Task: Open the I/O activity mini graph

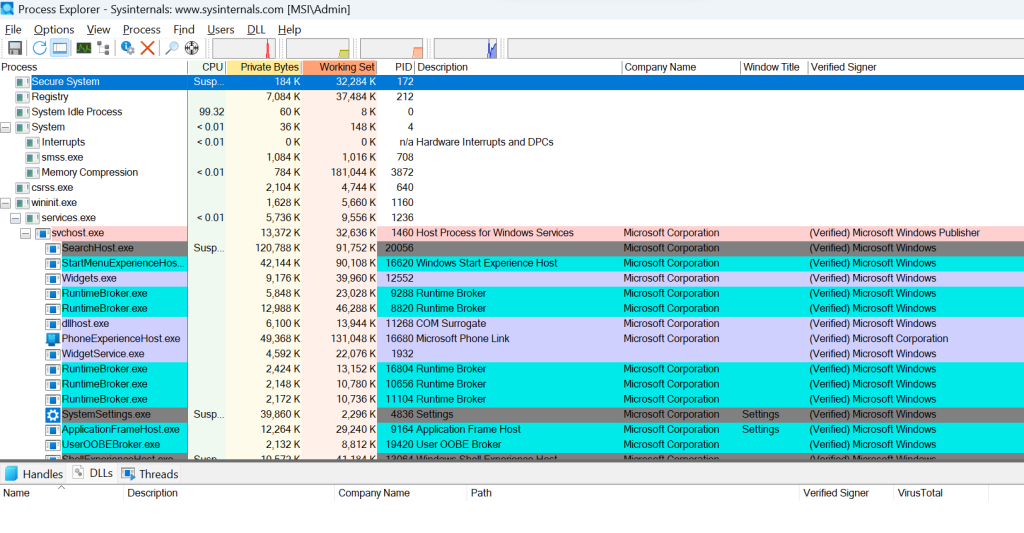Action: pos(466,48)
